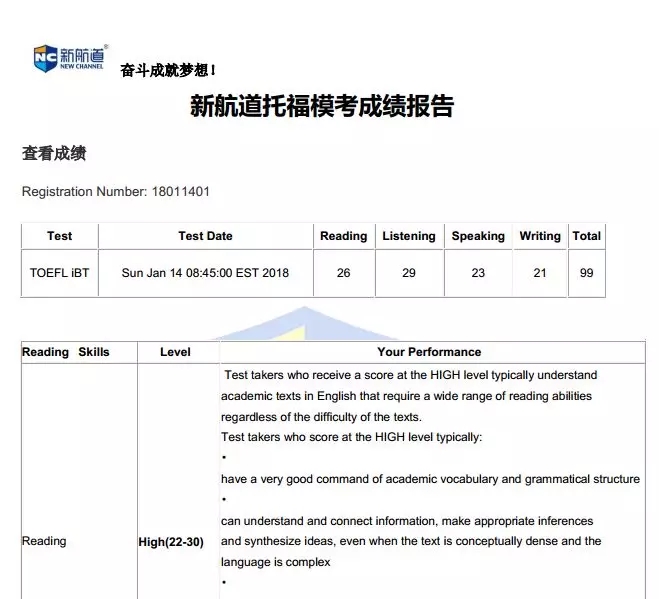
Task: Click line 'and synthesize ideas, even when the text'
Action: (x=411, y=541)
